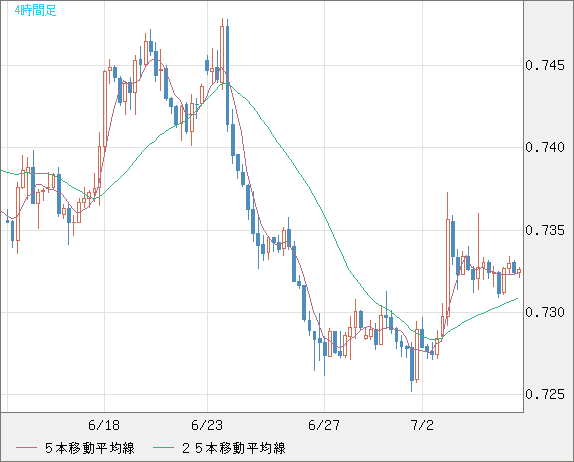Image resolution: width=574 pixels, height=462 pixels.
Task: Click the ５本移動平均線 legend label
Action: pos(90,448)
